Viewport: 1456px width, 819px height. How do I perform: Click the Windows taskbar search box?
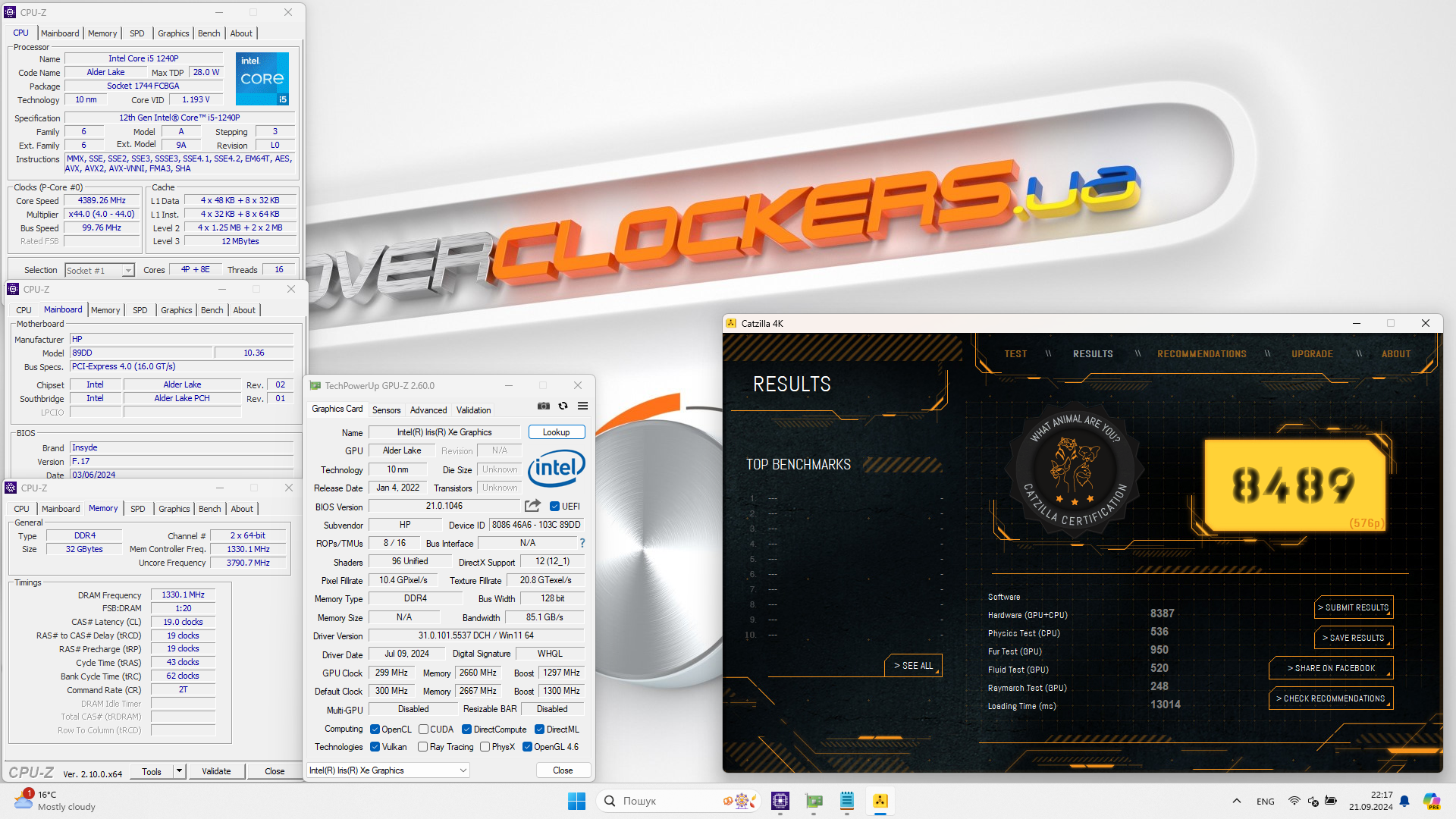pos(677,801)
